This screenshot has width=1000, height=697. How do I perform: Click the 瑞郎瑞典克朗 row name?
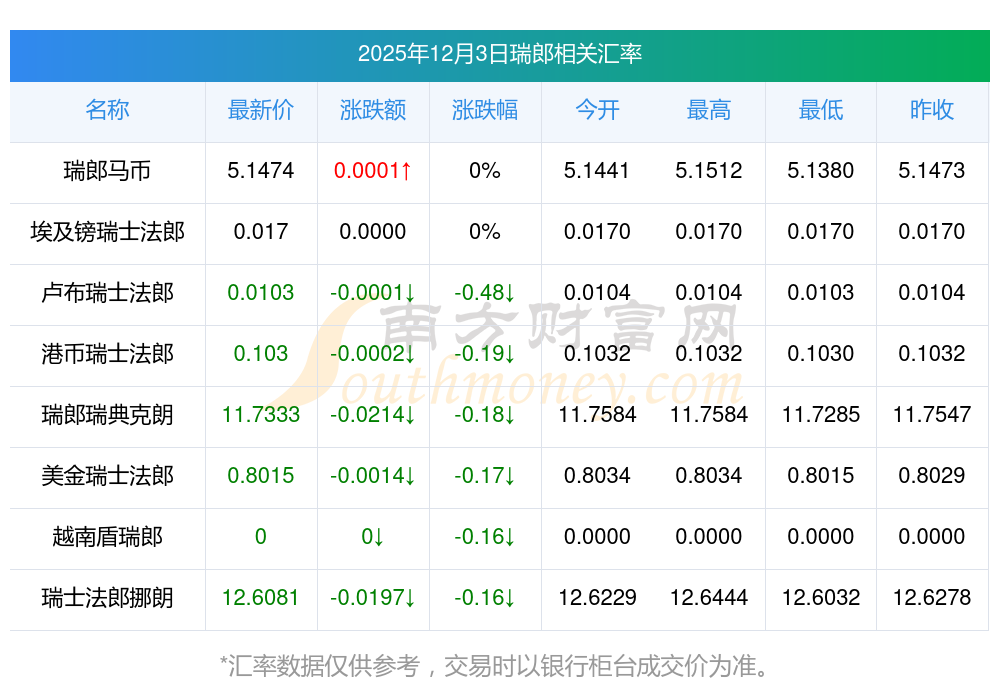click(x=107, y=415)
